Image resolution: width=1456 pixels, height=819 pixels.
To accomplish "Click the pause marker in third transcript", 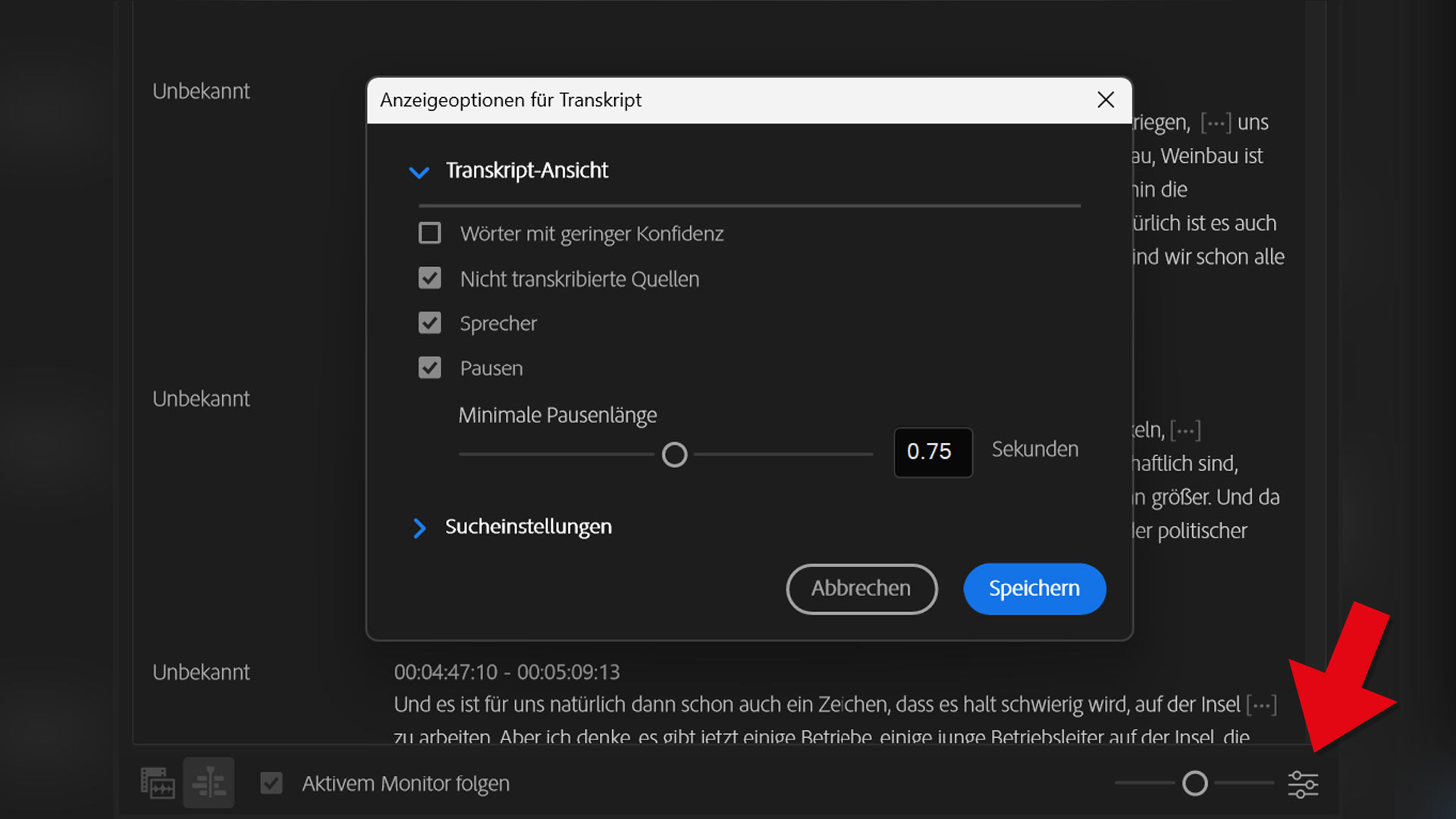I will click(x=1261, y=705).
